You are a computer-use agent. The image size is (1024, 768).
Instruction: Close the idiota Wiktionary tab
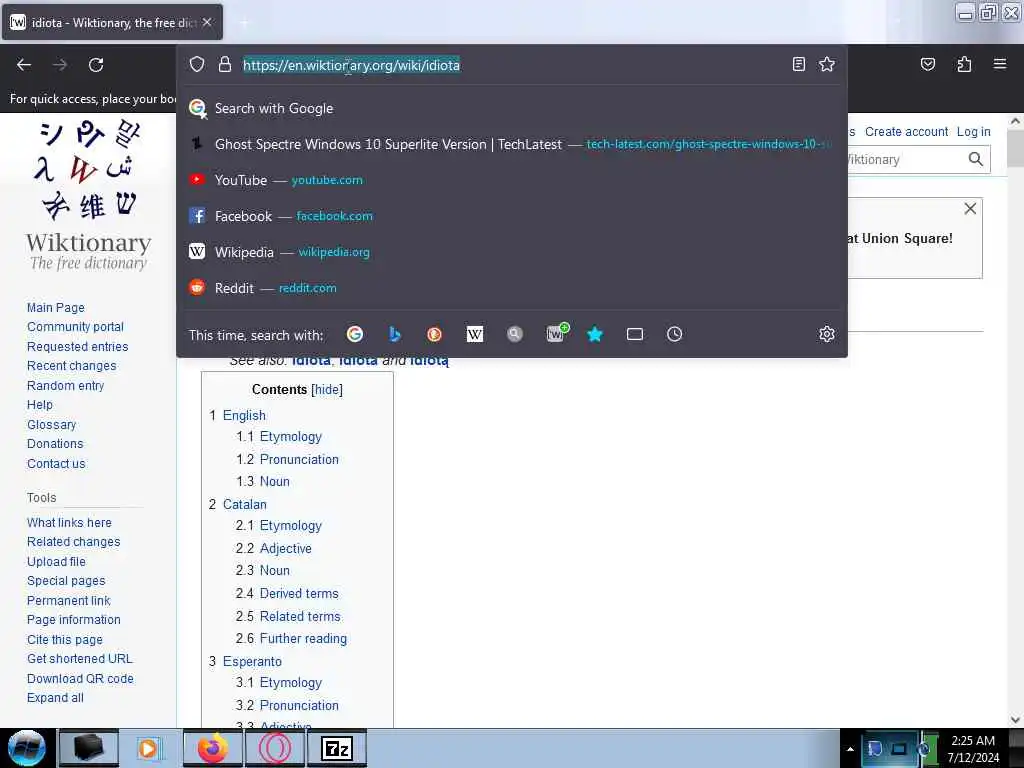coord(207,22)
